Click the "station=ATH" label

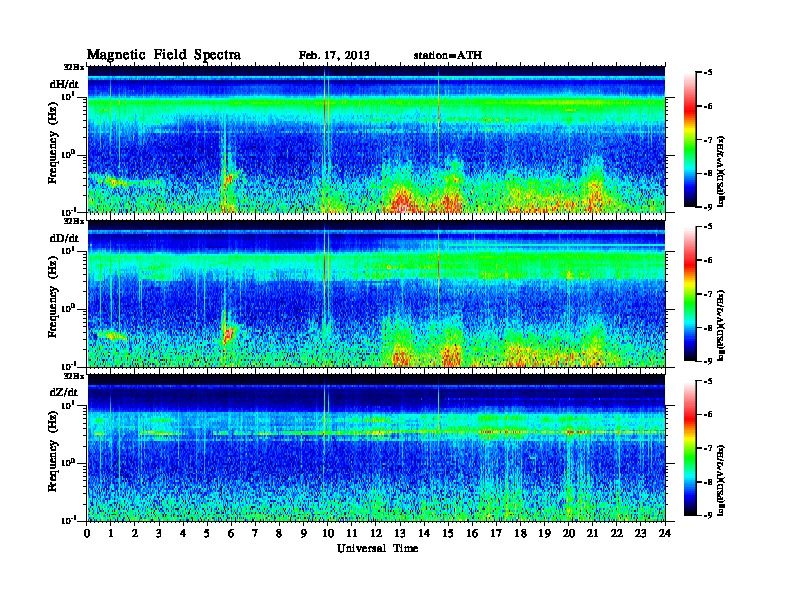tap(448, 56)
